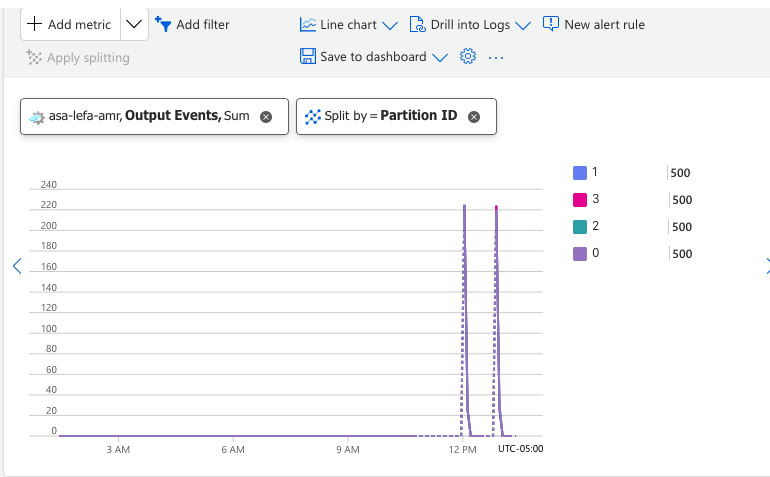The image size is (770, 477).
Task: Click the Add filter label
Action: 203,25
